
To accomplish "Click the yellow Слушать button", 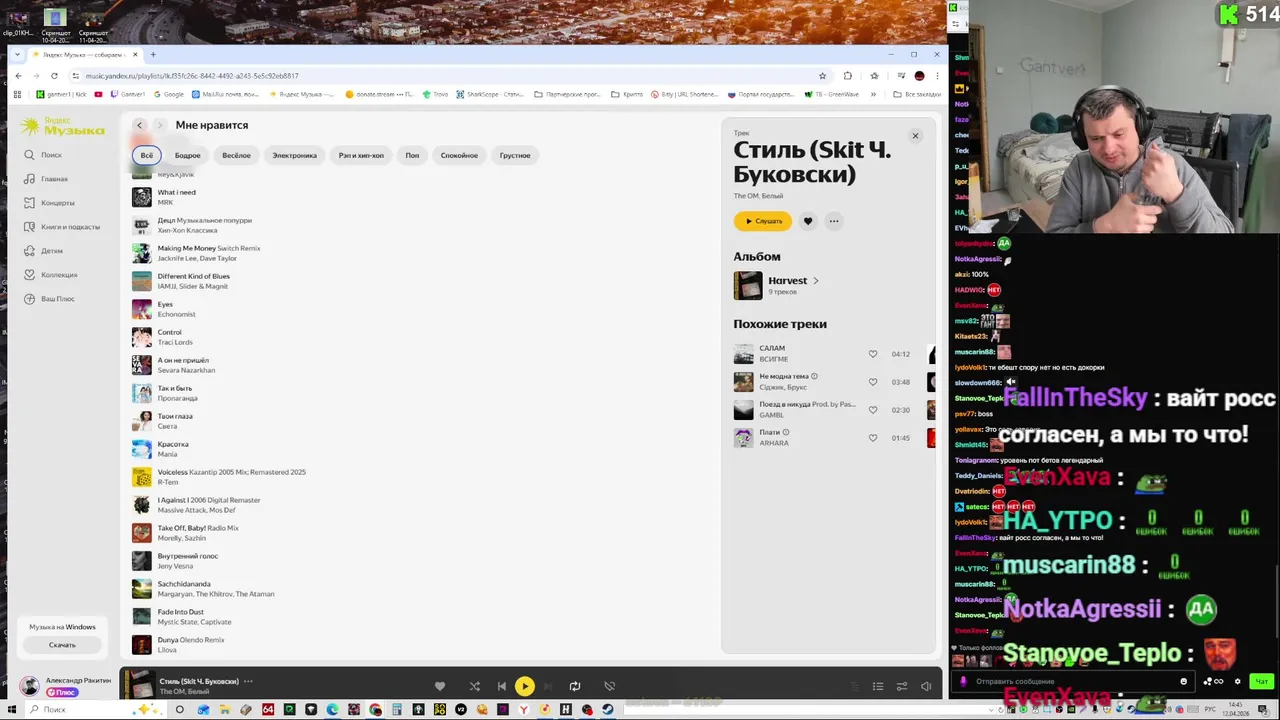I will tap(763, 221).
